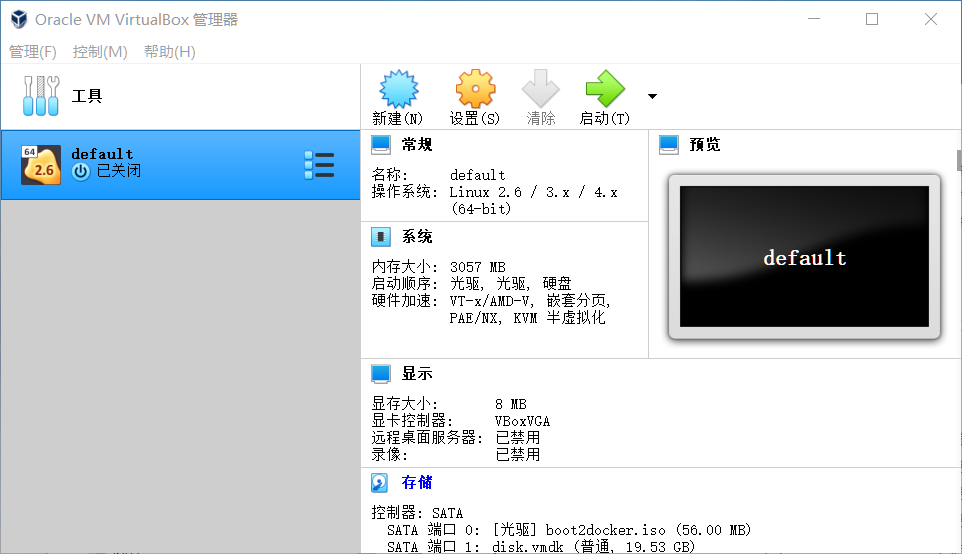Click the '控制器: SATA' line
Screen dimensions: 962x554
tap(417, 513)
